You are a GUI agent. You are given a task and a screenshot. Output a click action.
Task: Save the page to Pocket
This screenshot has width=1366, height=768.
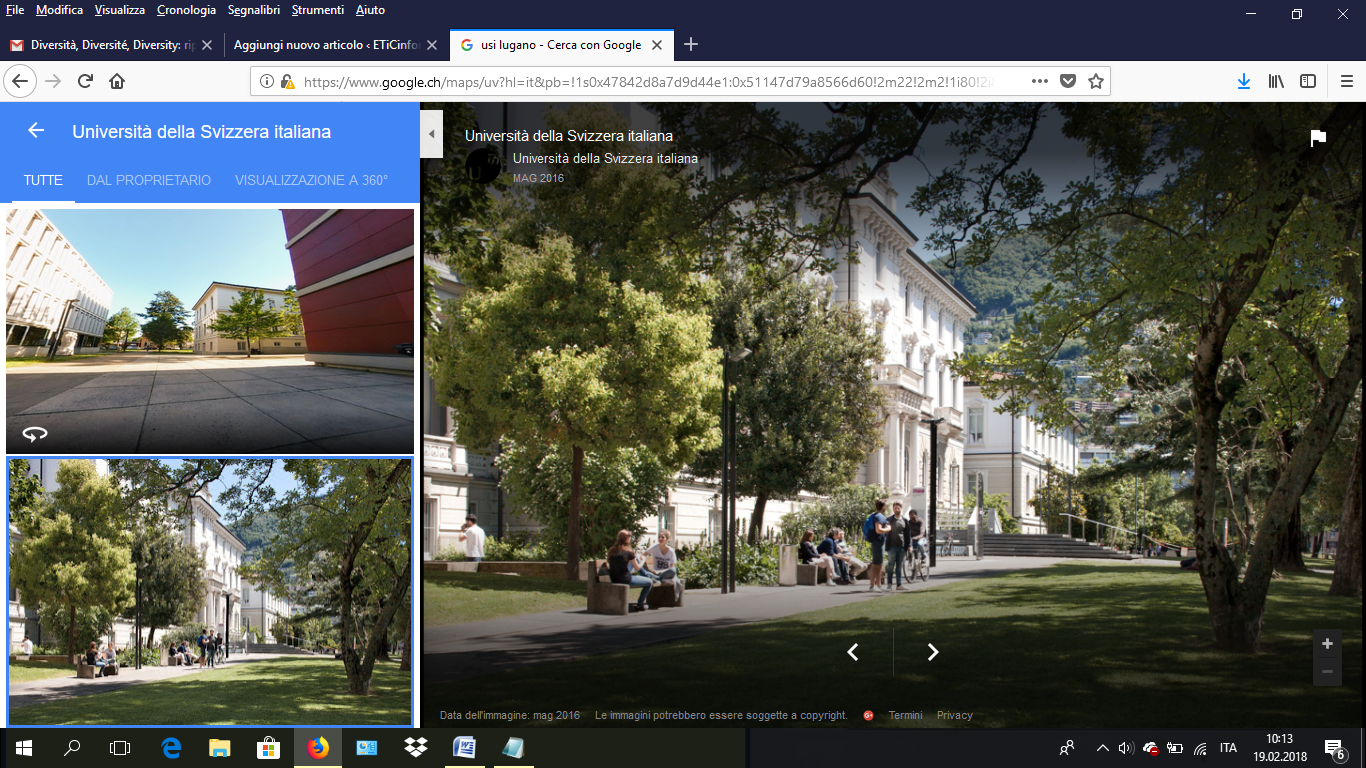[1068, 81]
